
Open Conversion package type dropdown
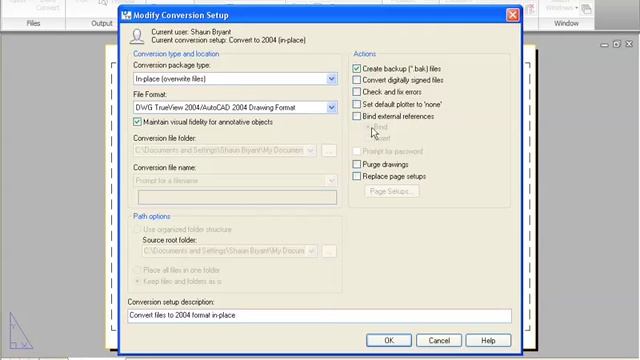[x=331, y=79]
